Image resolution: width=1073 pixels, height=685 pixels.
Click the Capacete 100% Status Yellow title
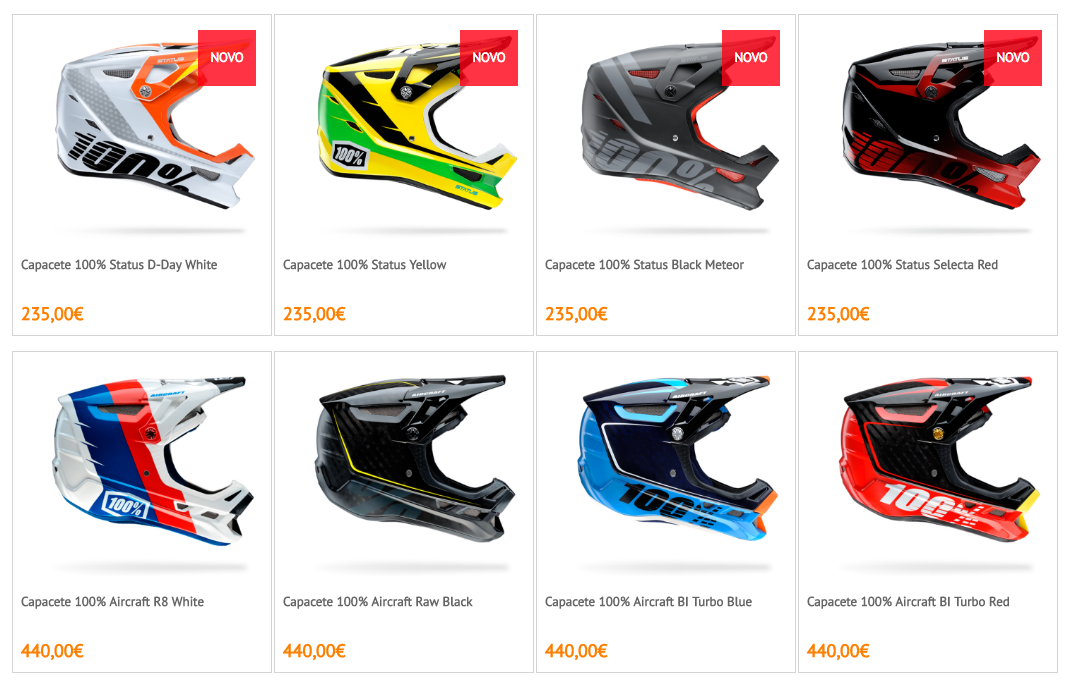pyautogui.click(x=365, y=265)
